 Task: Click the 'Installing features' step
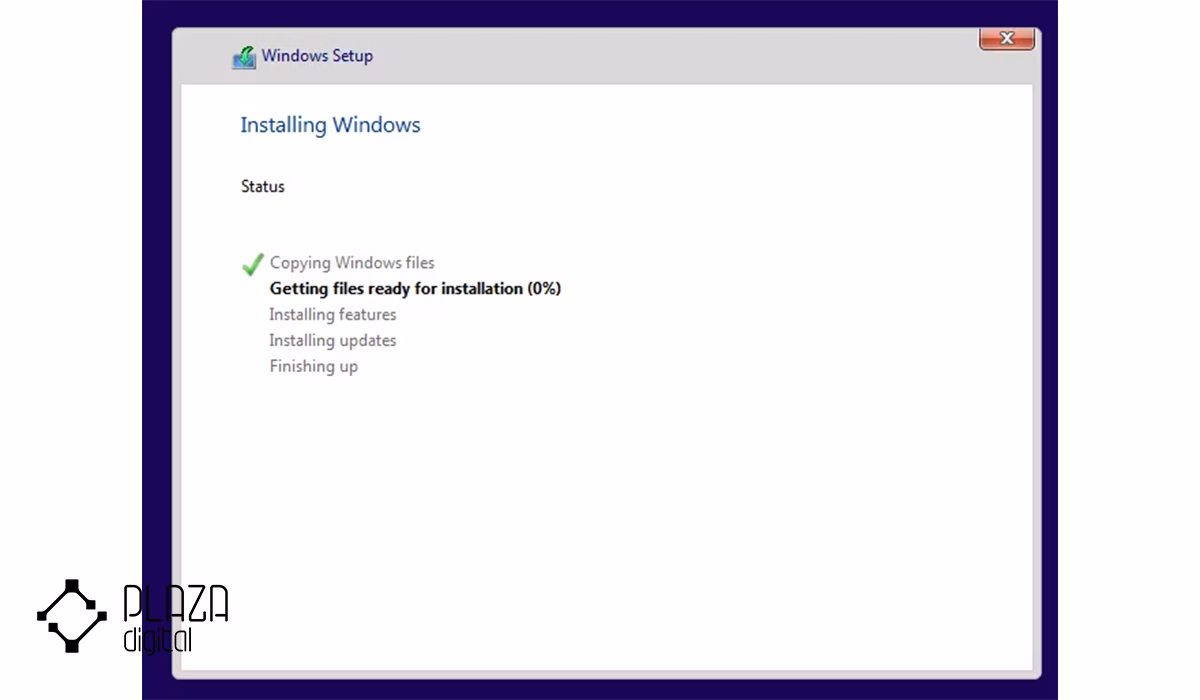point(333,315)
